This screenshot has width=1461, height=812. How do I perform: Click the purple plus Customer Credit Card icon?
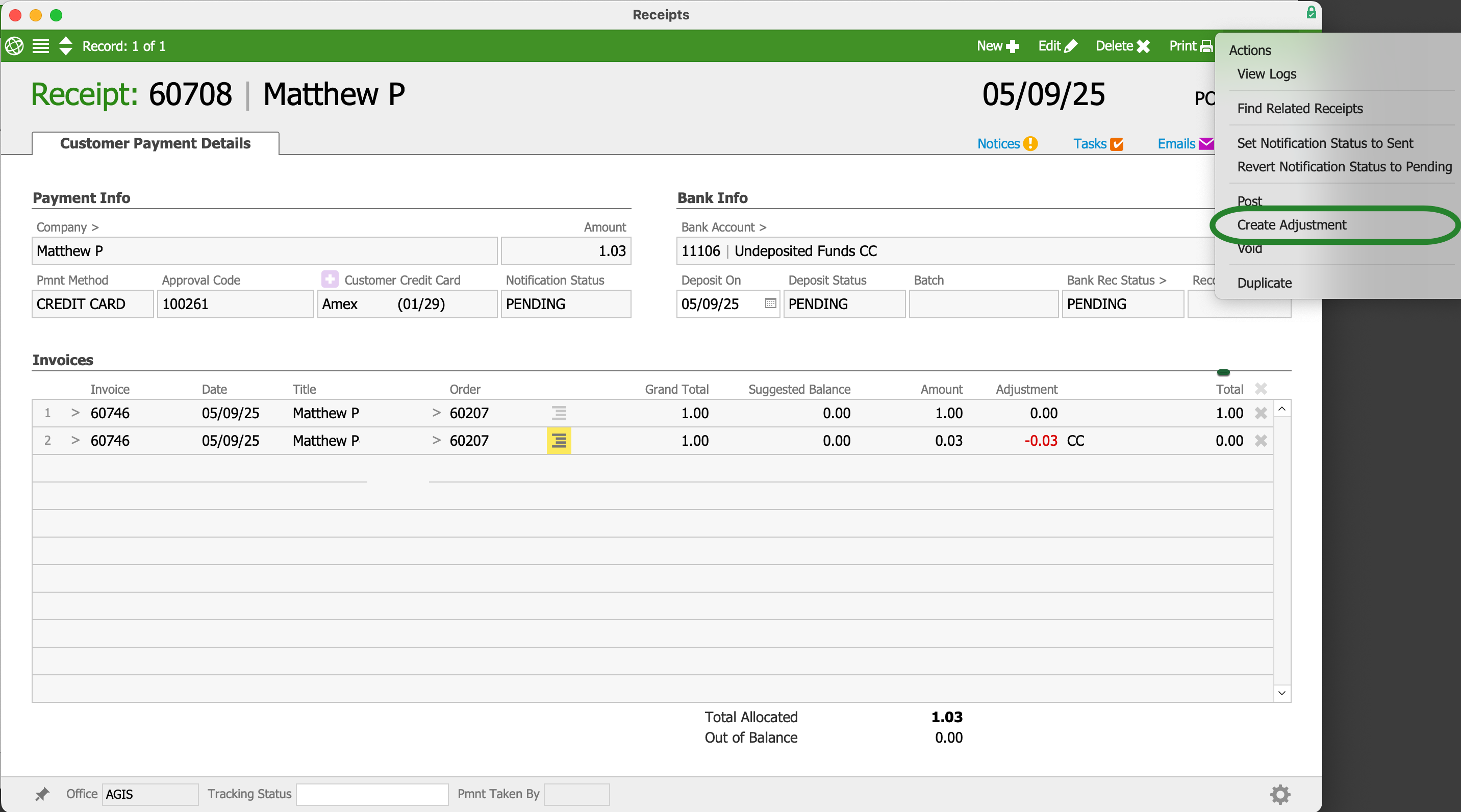[330, 279]
